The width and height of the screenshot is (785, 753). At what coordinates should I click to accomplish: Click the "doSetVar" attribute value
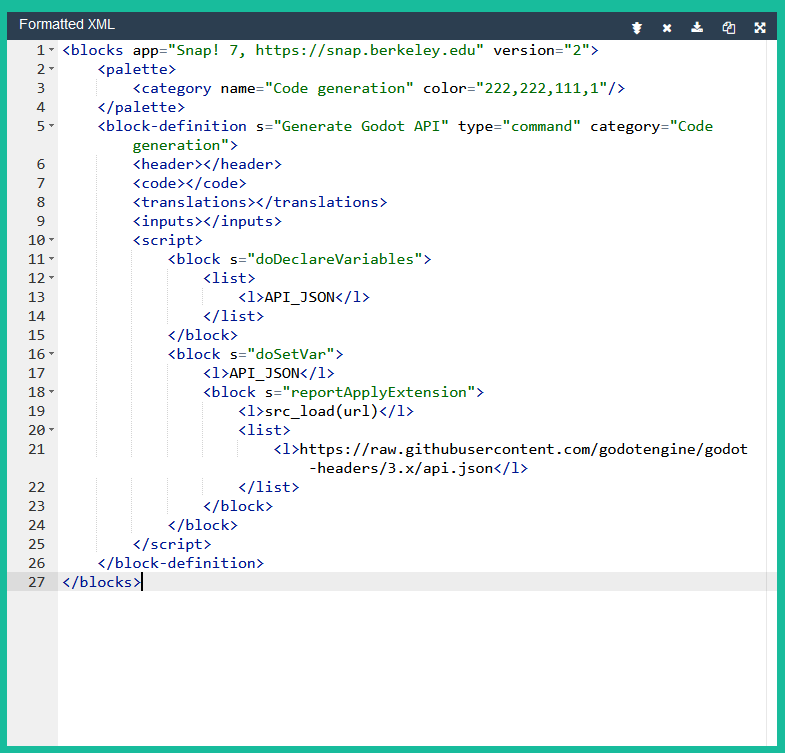(x=291, y=354)
